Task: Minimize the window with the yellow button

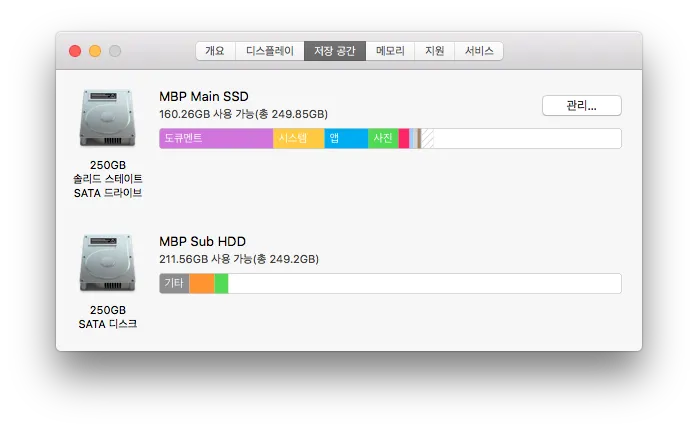Action: coord(95,51)
